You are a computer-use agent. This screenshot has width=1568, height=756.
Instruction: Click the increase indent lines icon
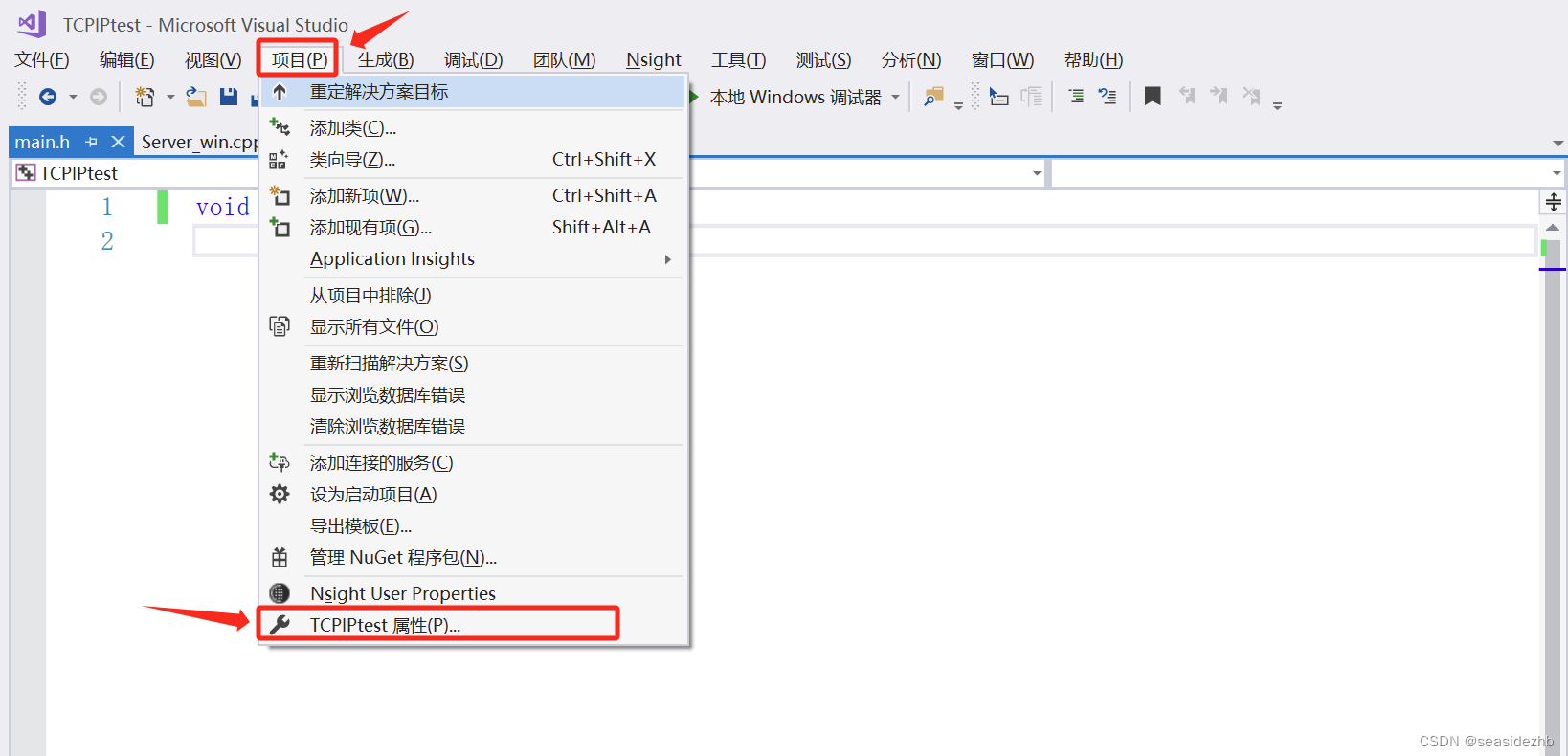(1076, 96)
